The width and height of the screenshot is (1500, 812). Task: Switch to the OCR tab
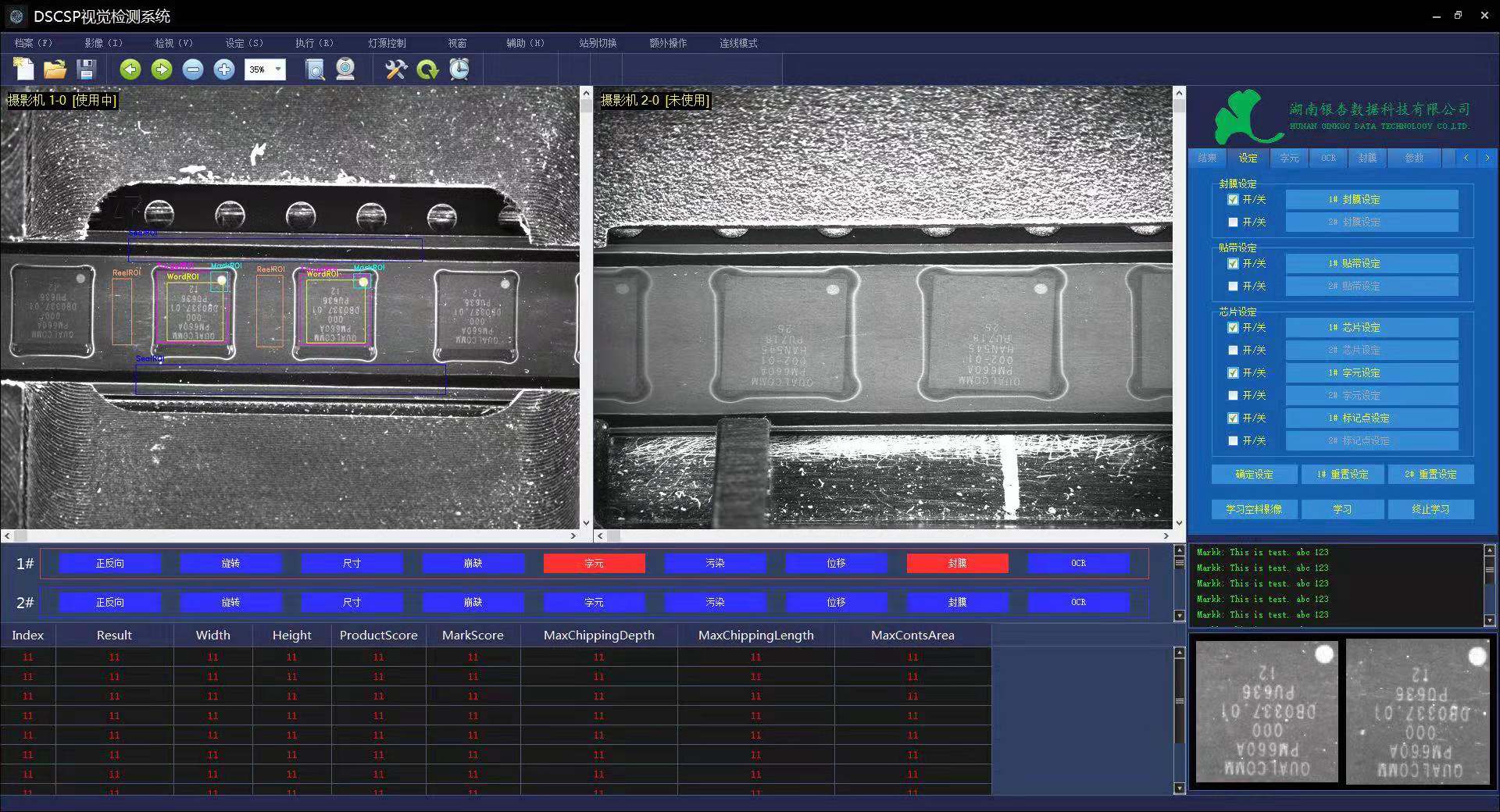pos(1328,158)
